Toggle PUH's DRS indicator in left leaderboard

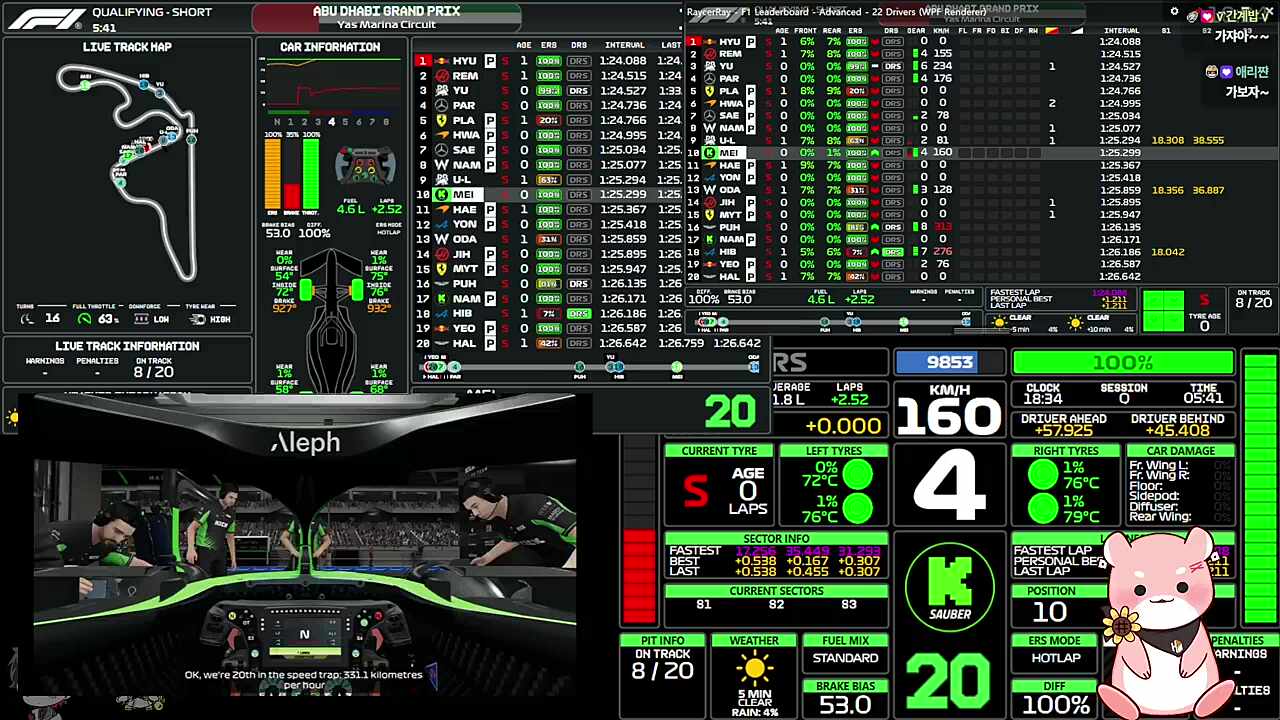578,284
